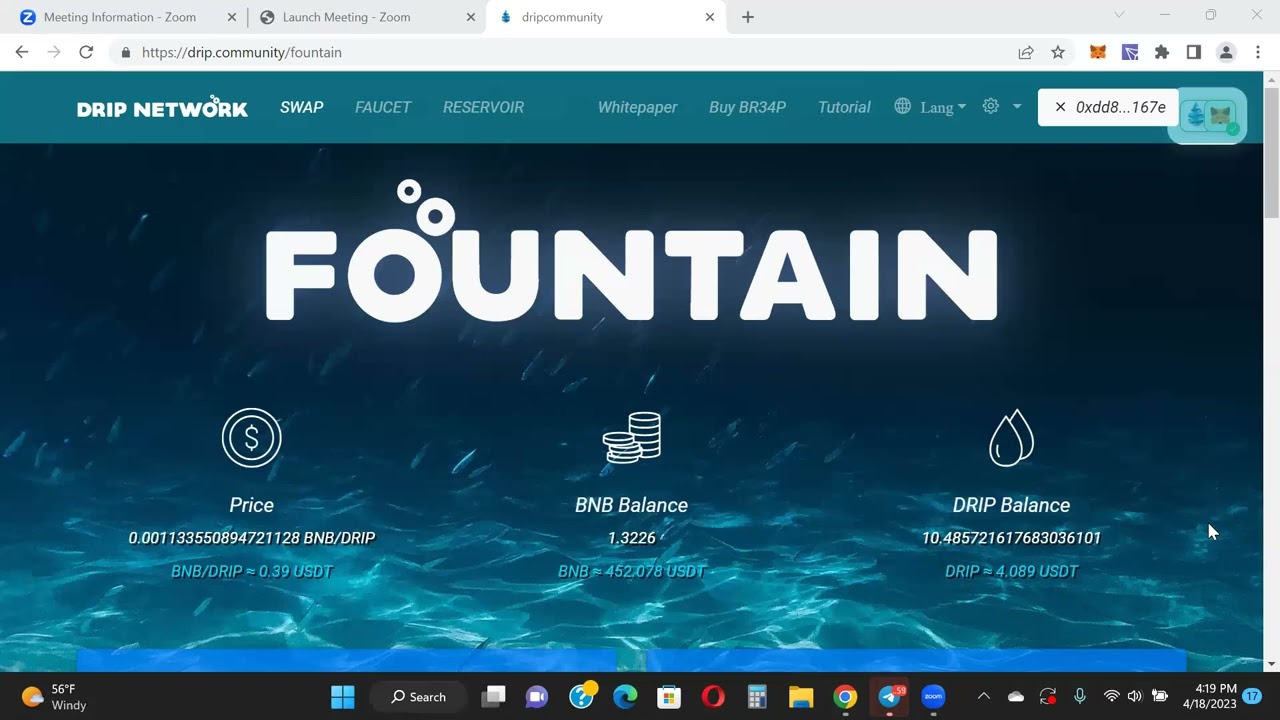Screen dimensions: 1280x720
Task: Click the DRIP NETWORK logo
Action: [x=162, y=107]
